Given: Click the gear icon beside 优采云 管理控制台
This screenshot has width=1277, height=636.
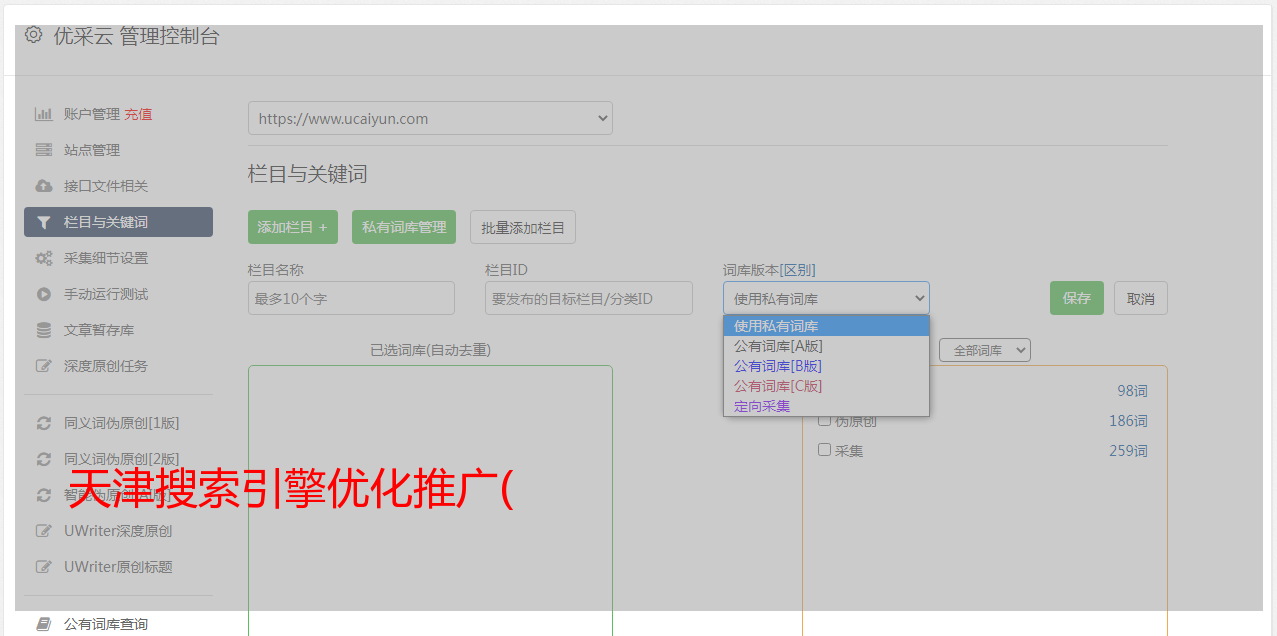Looking at the screenshot, I should (34, 35).
